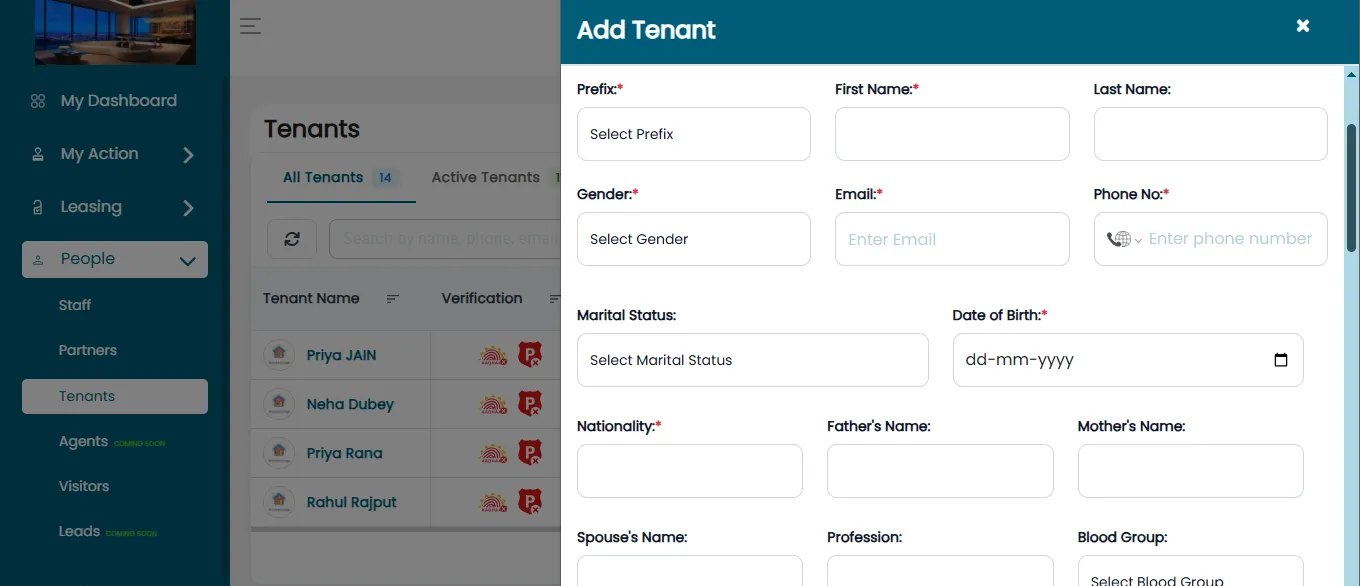Expand the My Action sidebar chevron

coord(188,155)
